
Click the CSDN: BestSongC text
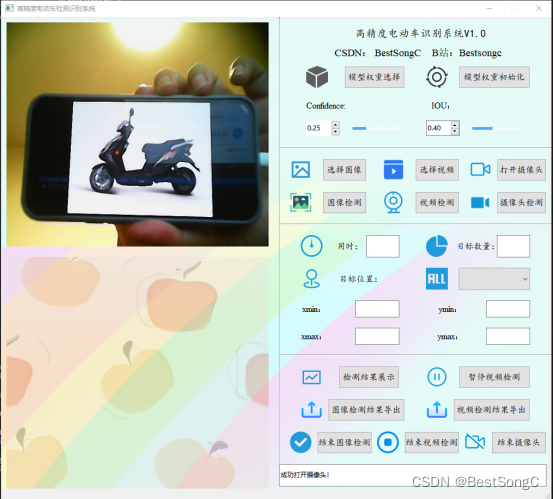378,53
